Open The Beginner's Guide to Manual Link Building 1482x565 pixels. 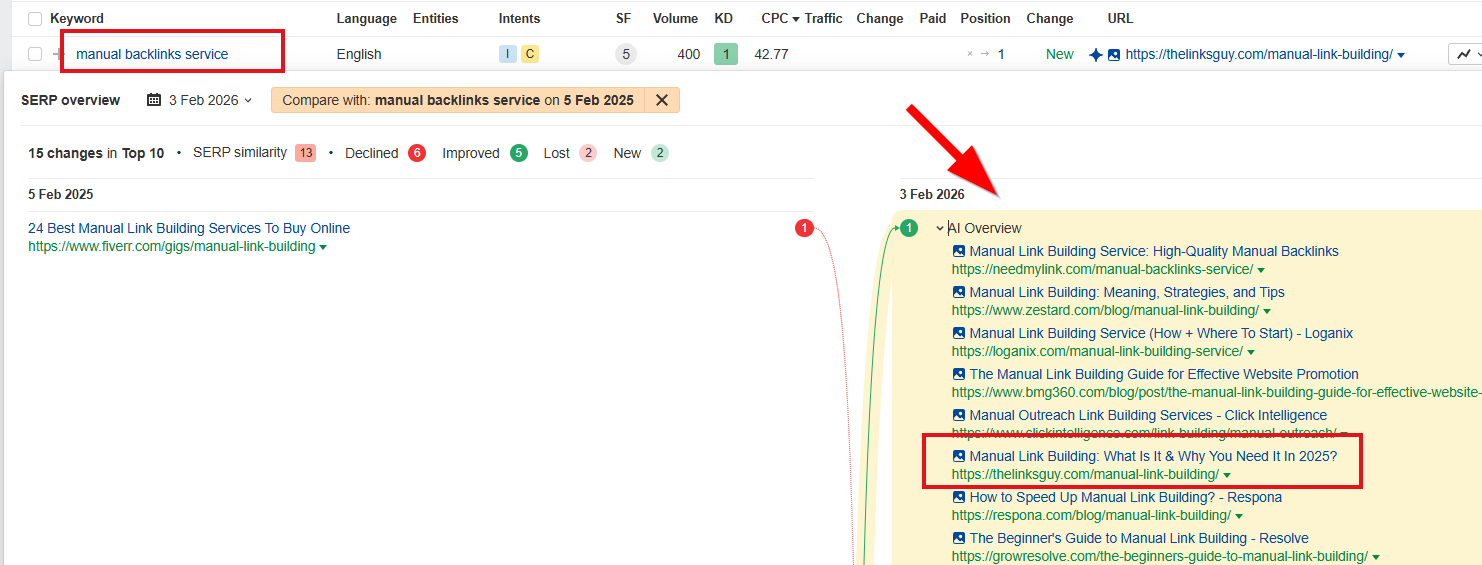coord(1139,538)
